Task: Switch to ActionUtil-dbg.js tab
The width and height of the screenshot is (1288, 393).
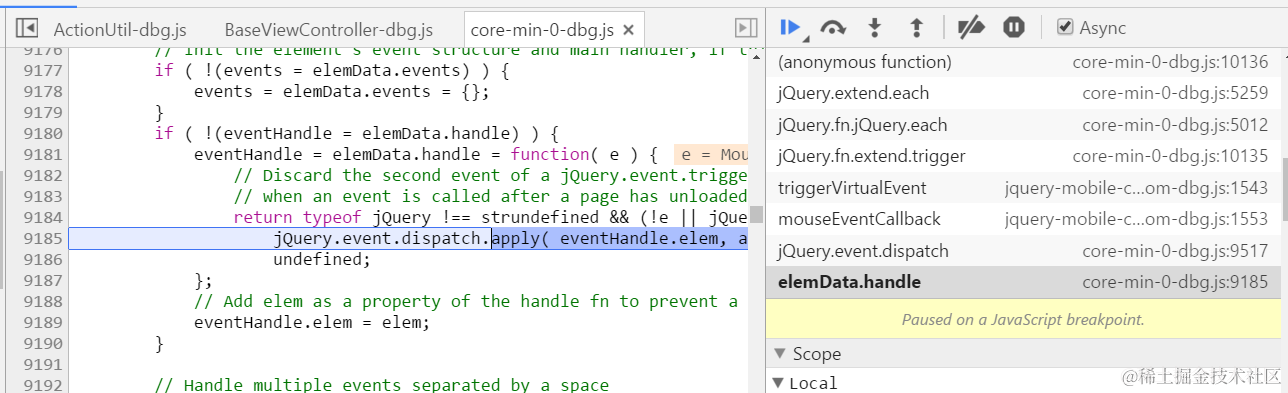Action: click(119, 29)
